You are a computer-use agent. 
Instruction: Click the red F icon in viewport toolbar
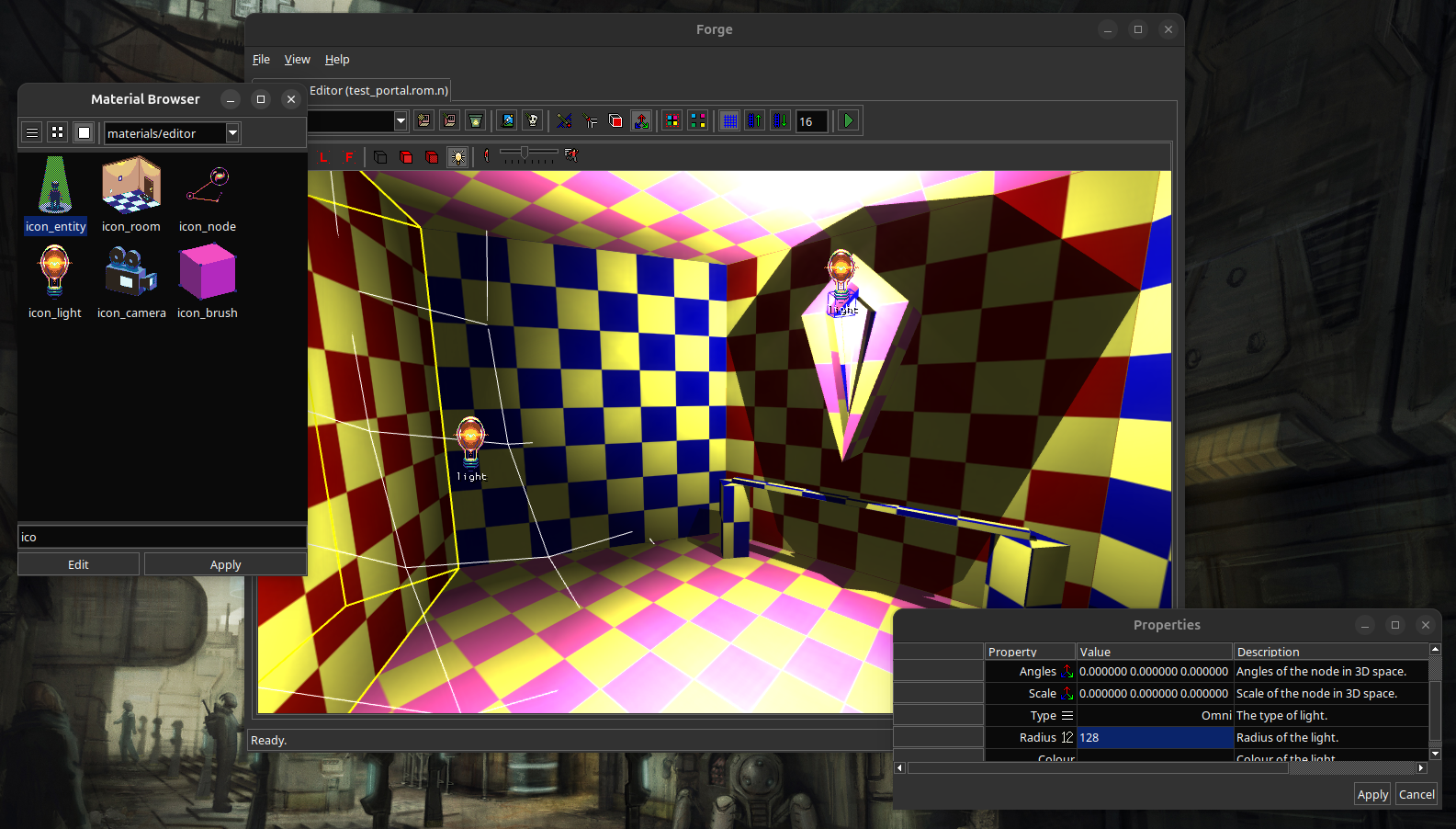pyautogui.click(x=349, y=157)
